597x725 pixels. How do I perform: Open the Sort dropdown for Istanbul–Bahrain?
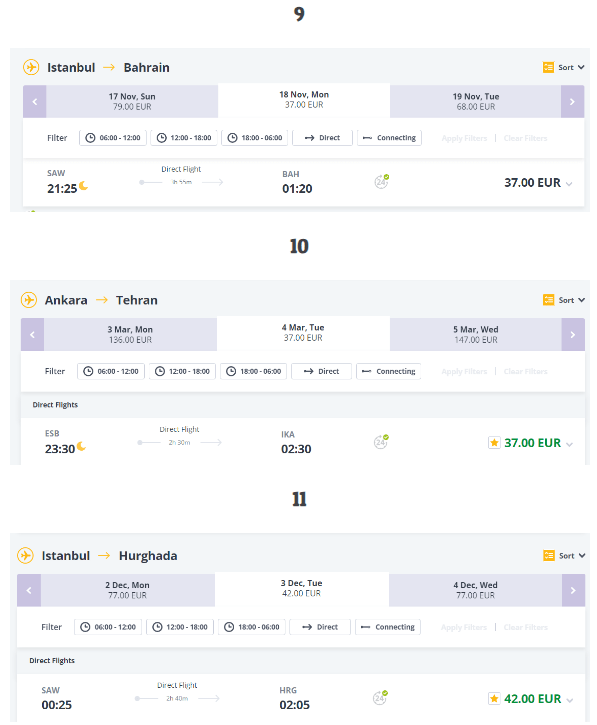(x=564, y=68)
